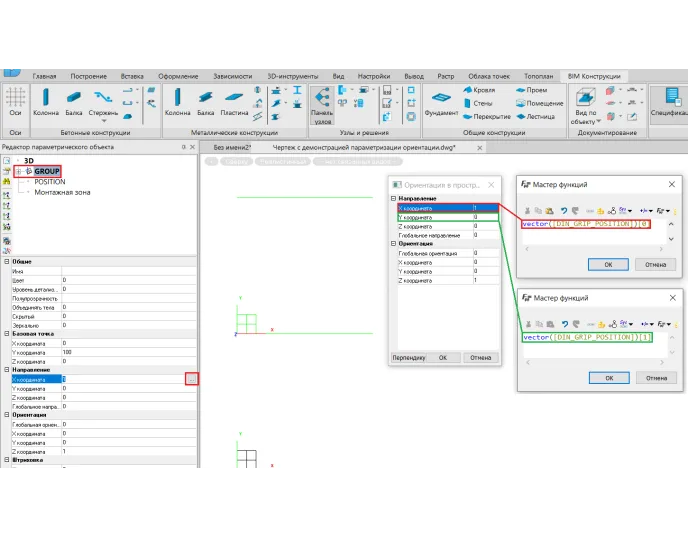The image size is (688, 537).
Task: Click undo icon in upper Мастер функций
Action: (x=564, y=211)
